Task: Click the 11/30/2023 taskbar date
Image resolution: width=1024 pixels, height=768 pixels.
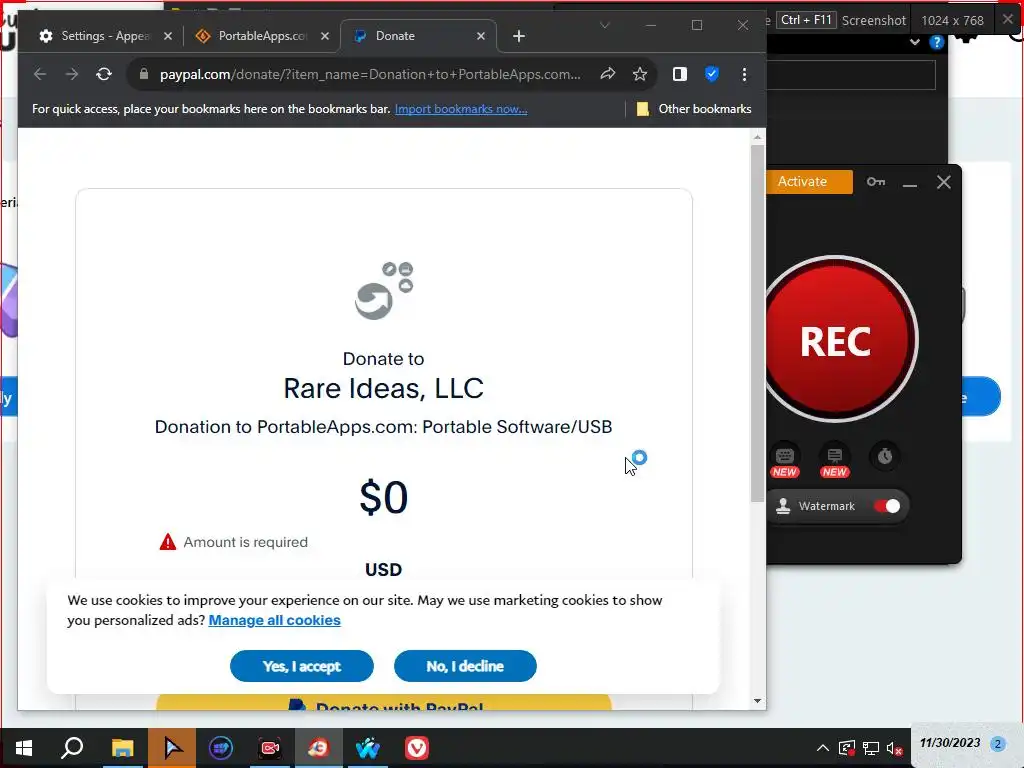Action: point(950,743)
